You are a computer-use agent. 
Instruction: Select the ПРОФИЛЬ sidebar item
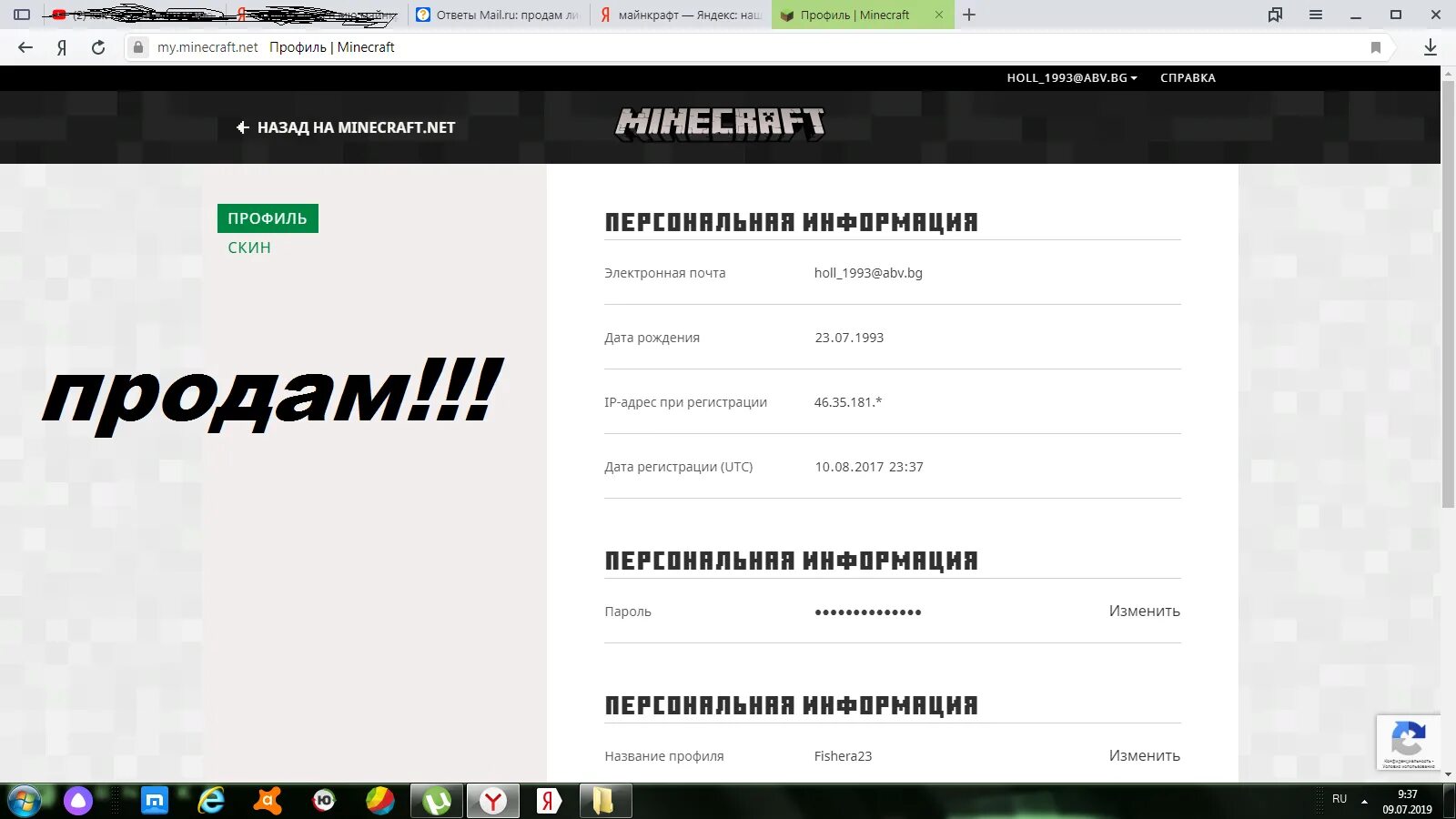(268, 218)
